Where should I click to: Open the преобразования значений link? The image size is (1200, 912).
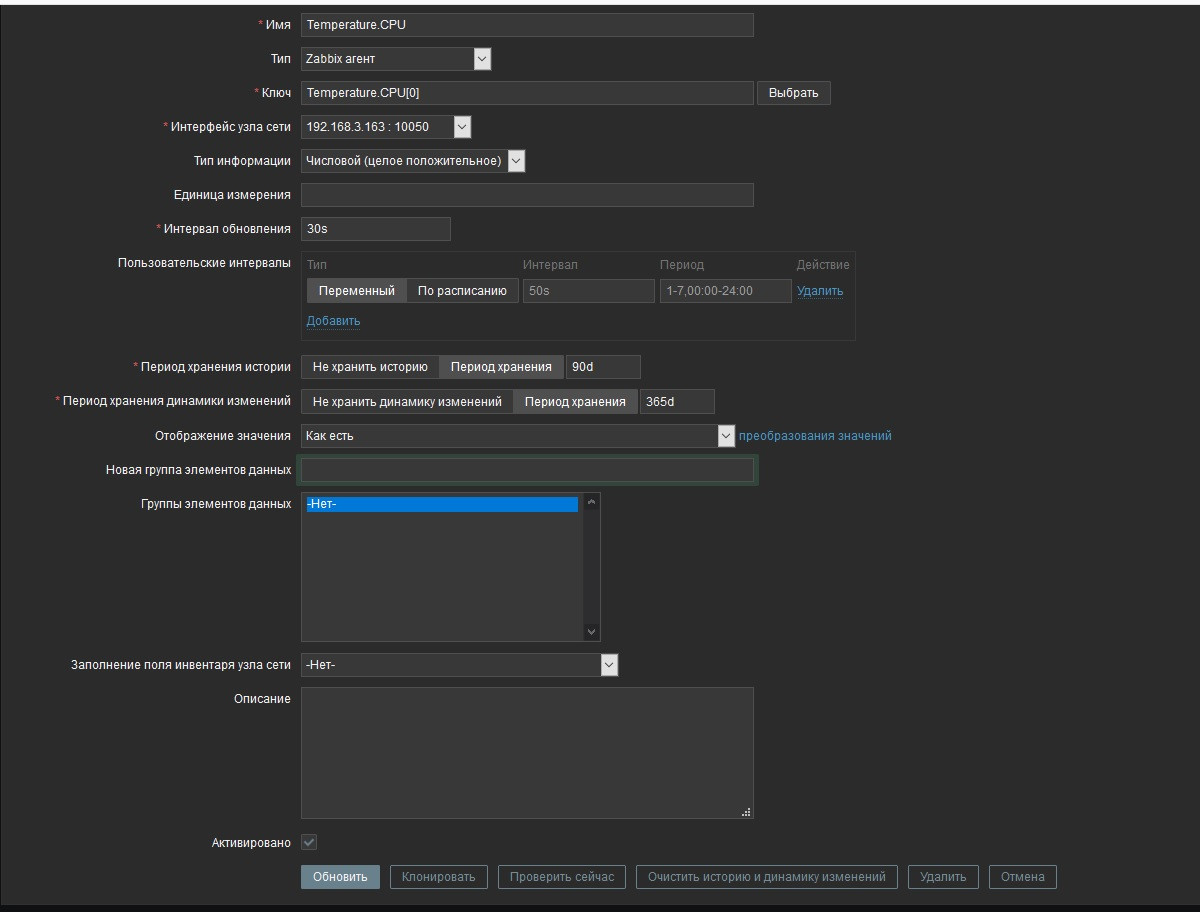815,436
